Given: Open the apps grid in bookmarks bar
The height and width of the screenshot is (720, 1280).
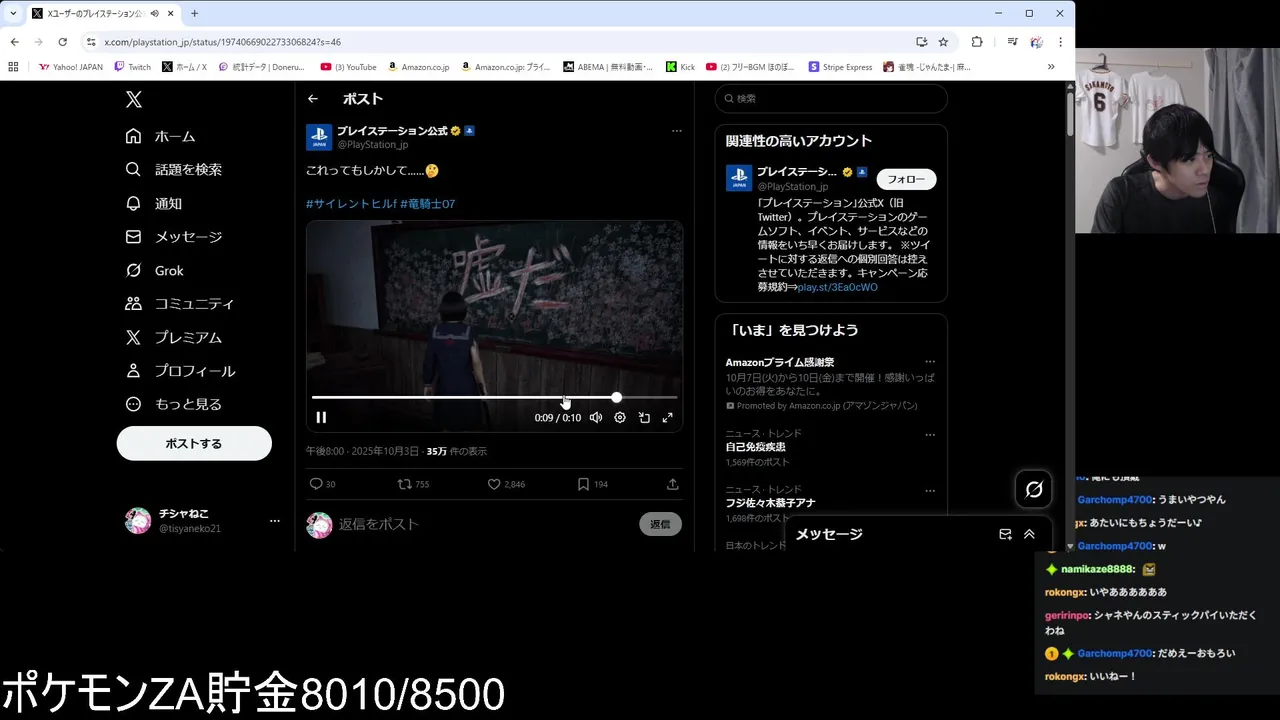Looking at the screenshot, I should click(x=13, y=67).
